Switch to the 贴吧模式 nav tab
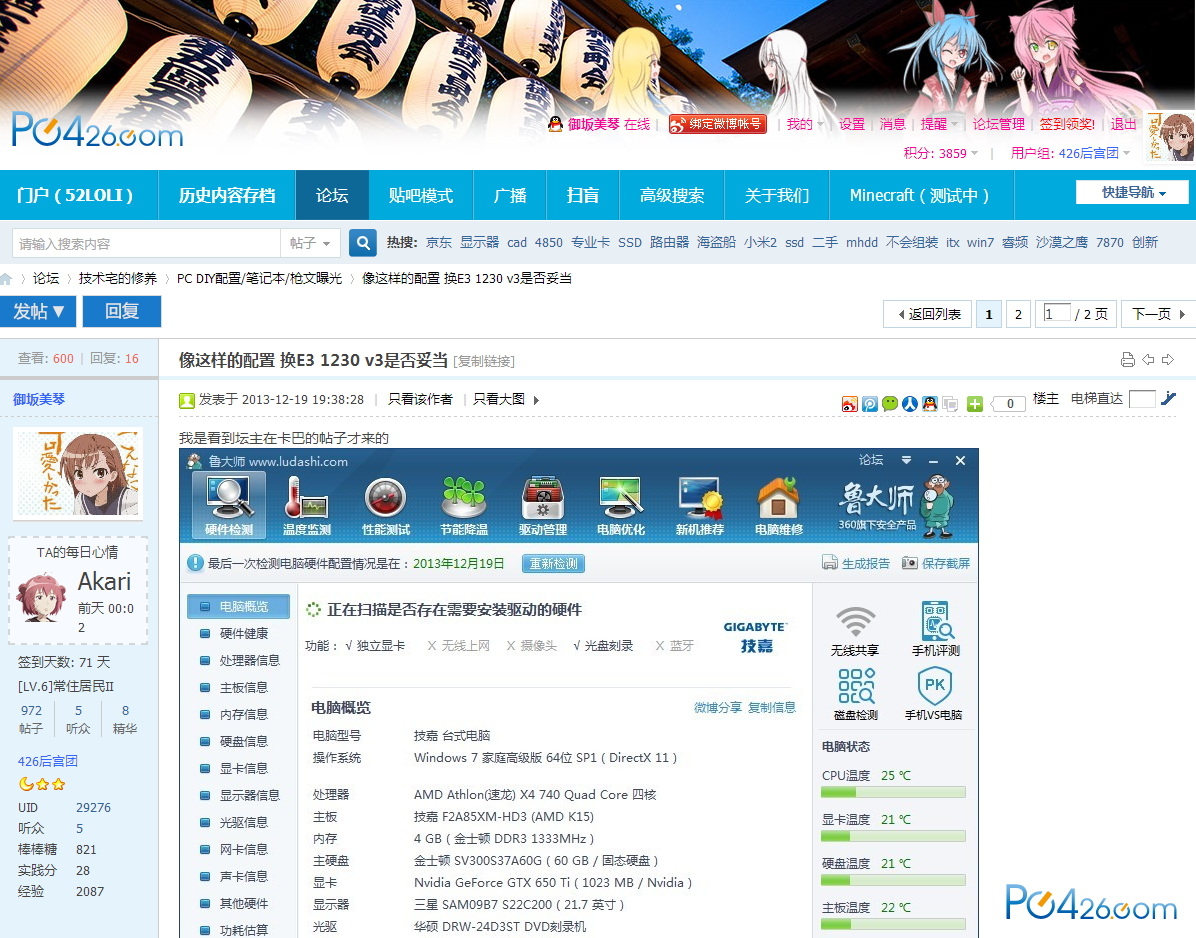The height and width of the screenshot is (938, 1196). click(x=420, y=195)
